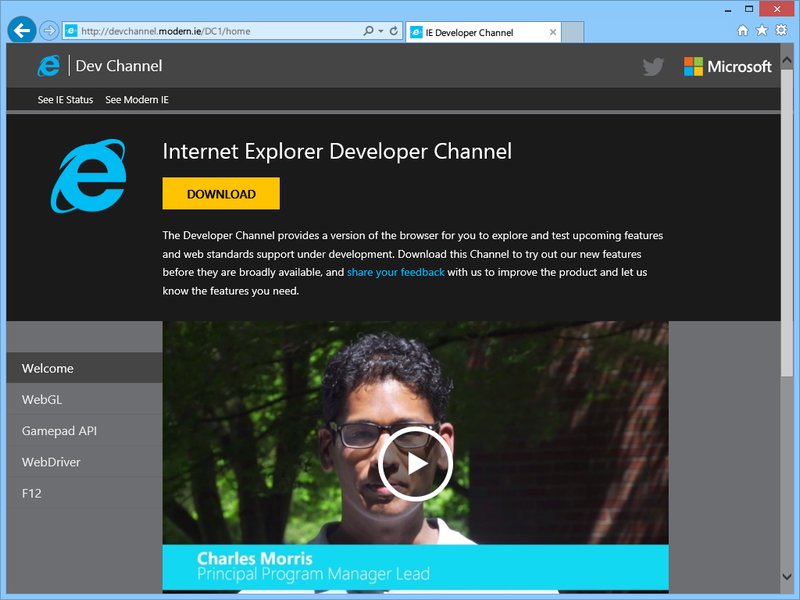Click the Charles Morris name caption
Viewport: 800px width, 600px height.
pyautogui.click(x=255, y=558)
